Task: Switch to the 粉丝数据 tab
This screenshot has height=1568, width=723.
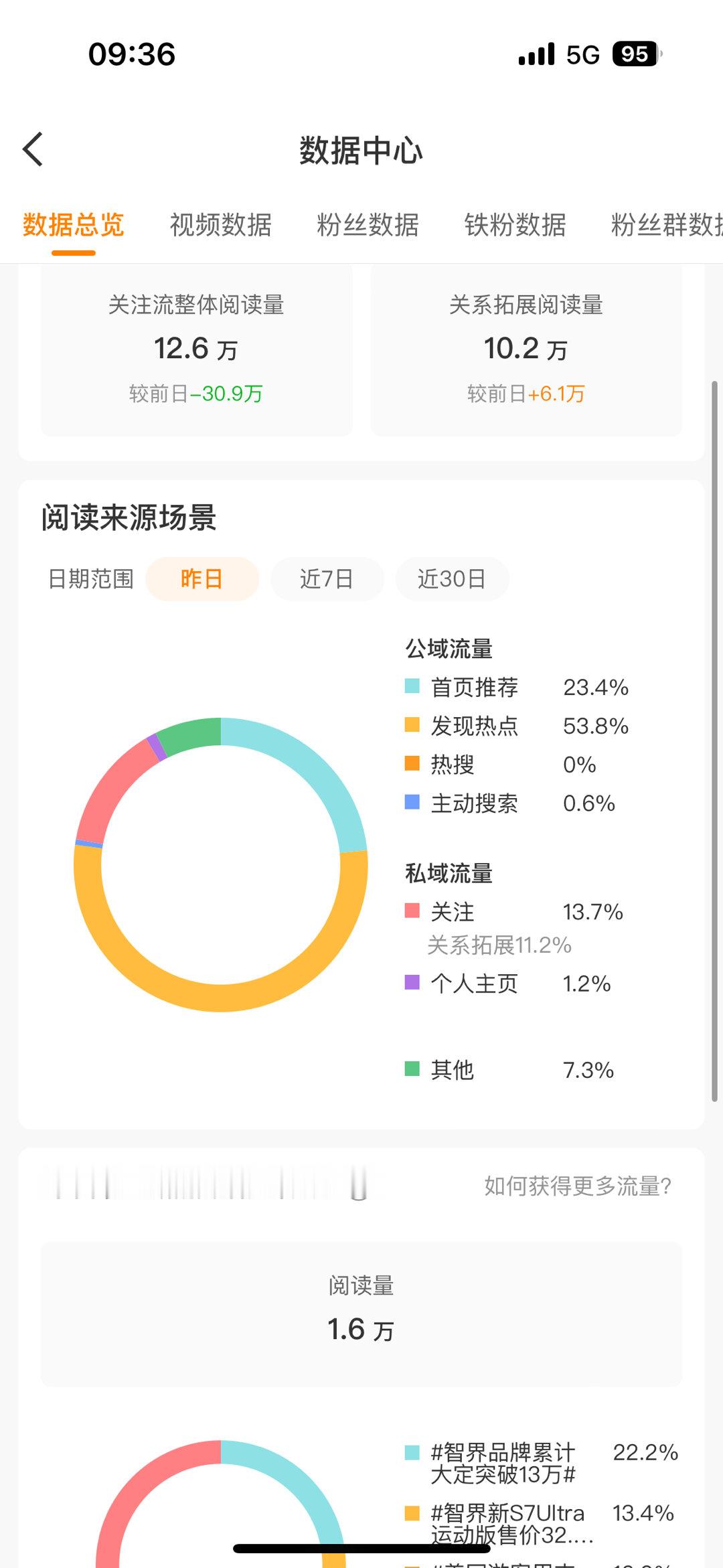Action: [368, 225]
